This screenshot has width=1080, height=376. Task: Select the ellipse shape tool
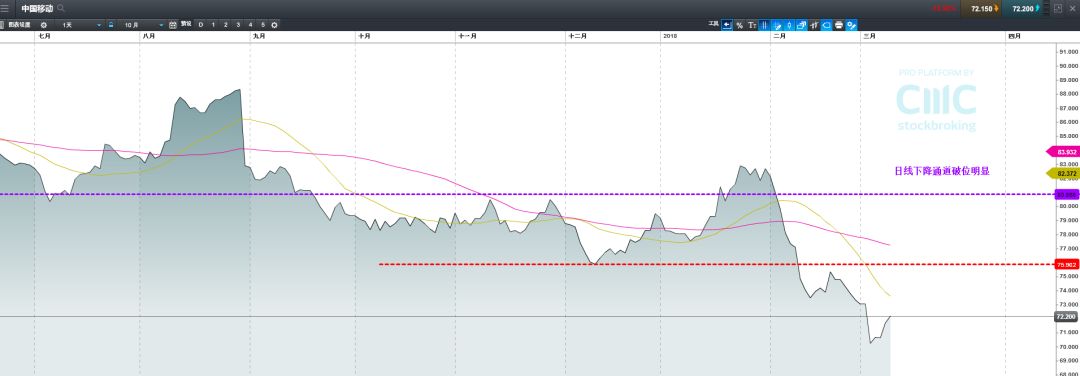click(827, 25)
